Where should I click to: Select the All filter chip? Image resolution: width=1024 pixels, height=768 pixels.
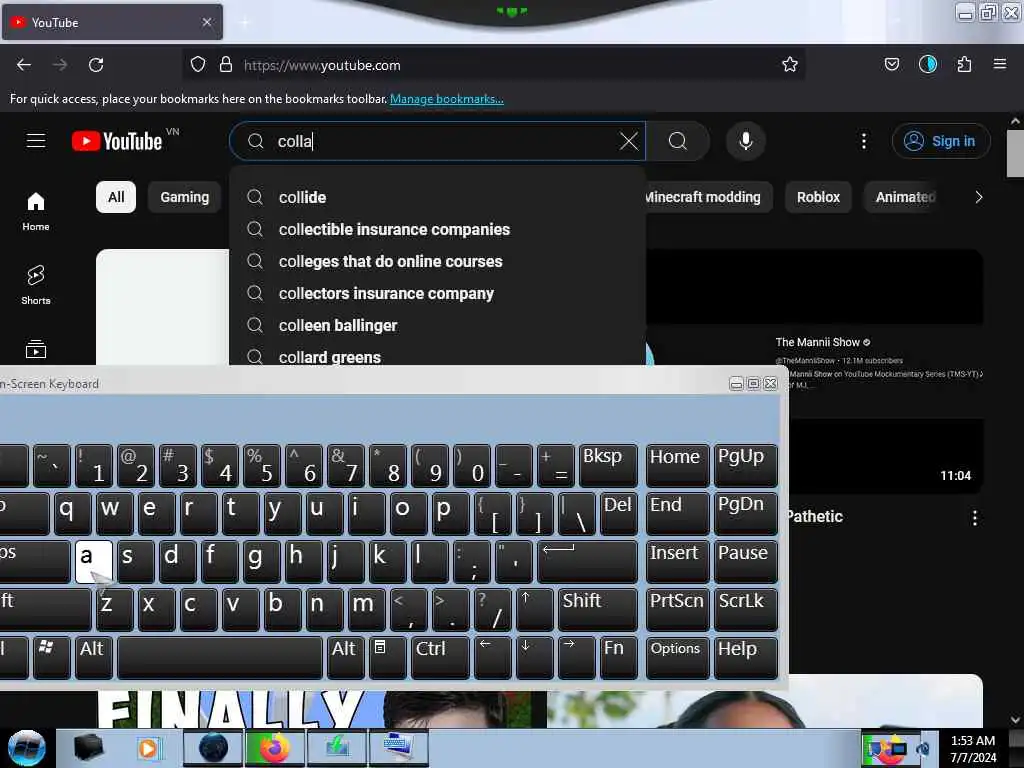coord(116,197)
